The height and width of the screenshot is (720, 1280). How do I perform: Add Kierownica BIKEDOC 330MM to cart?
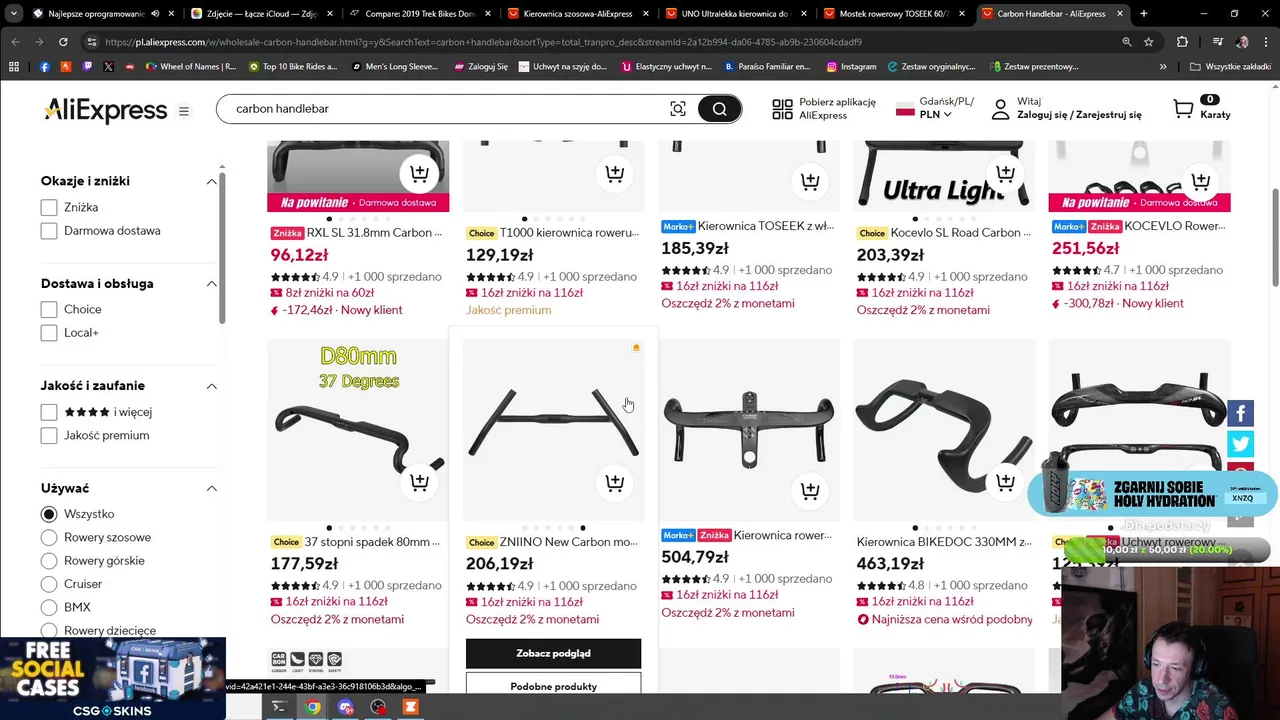(x=1005, y=483)
